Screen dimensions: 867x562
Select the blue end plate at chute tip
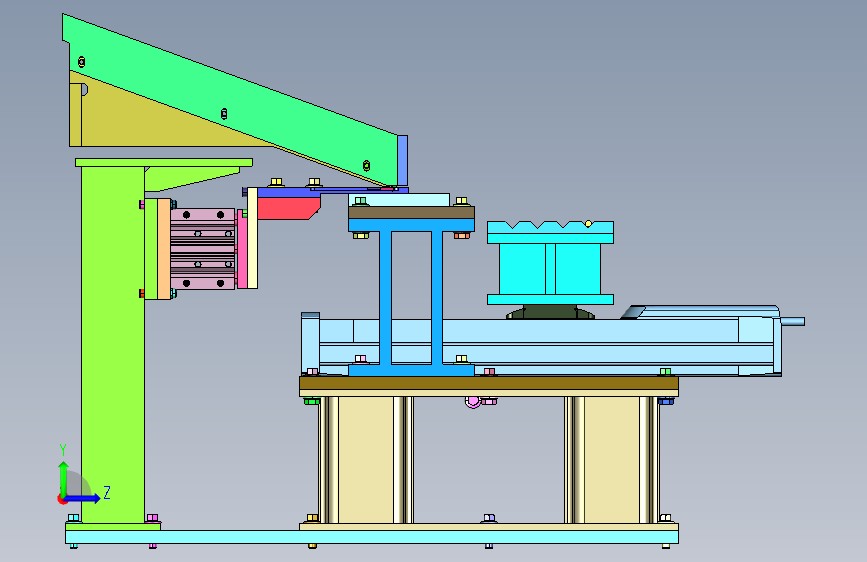(403, 160)
